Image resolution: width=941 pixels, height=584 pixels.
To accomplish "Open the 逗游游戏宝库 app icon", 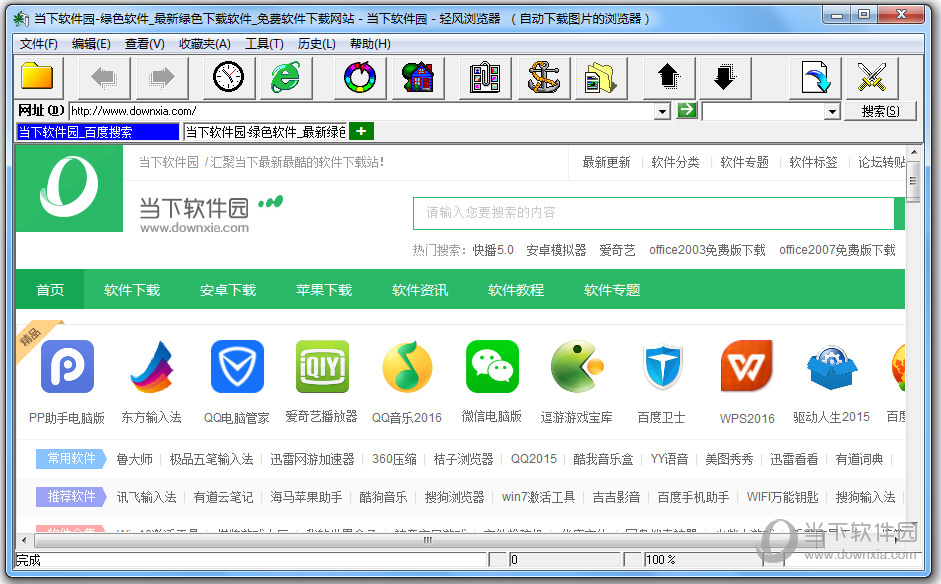I will point(577,366).
